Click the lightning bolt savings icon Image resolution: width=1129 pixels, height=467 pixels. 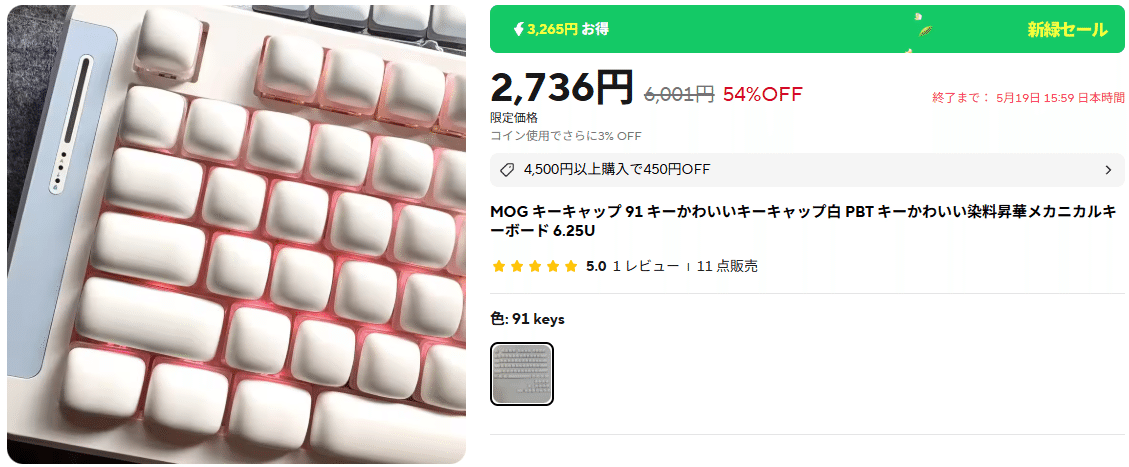pos(518,30)
